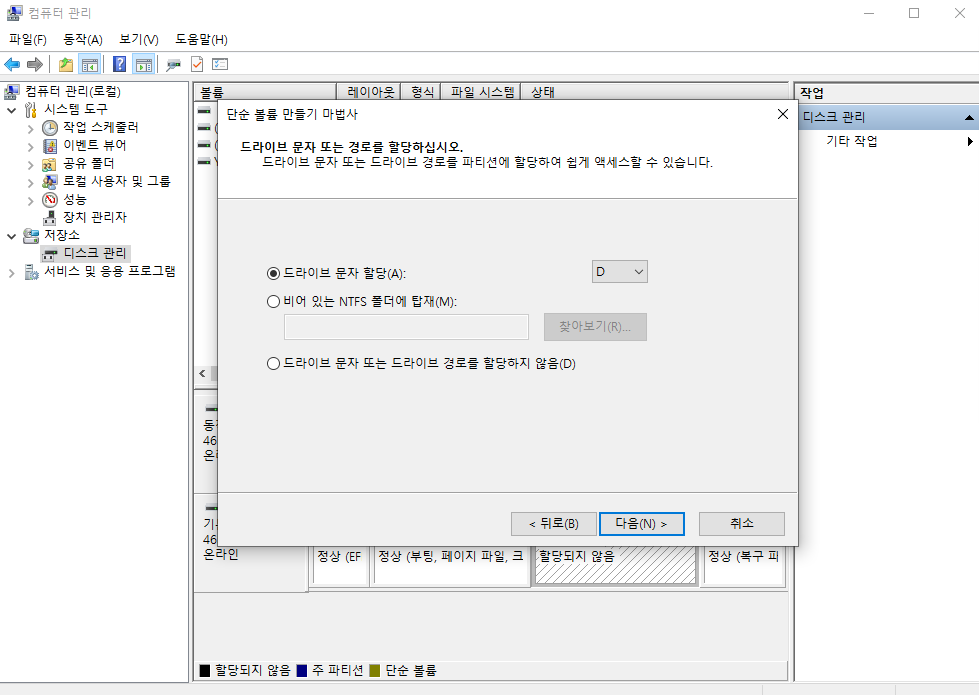Click the blue 주 파티션 legend swatch

click(302, 671)
